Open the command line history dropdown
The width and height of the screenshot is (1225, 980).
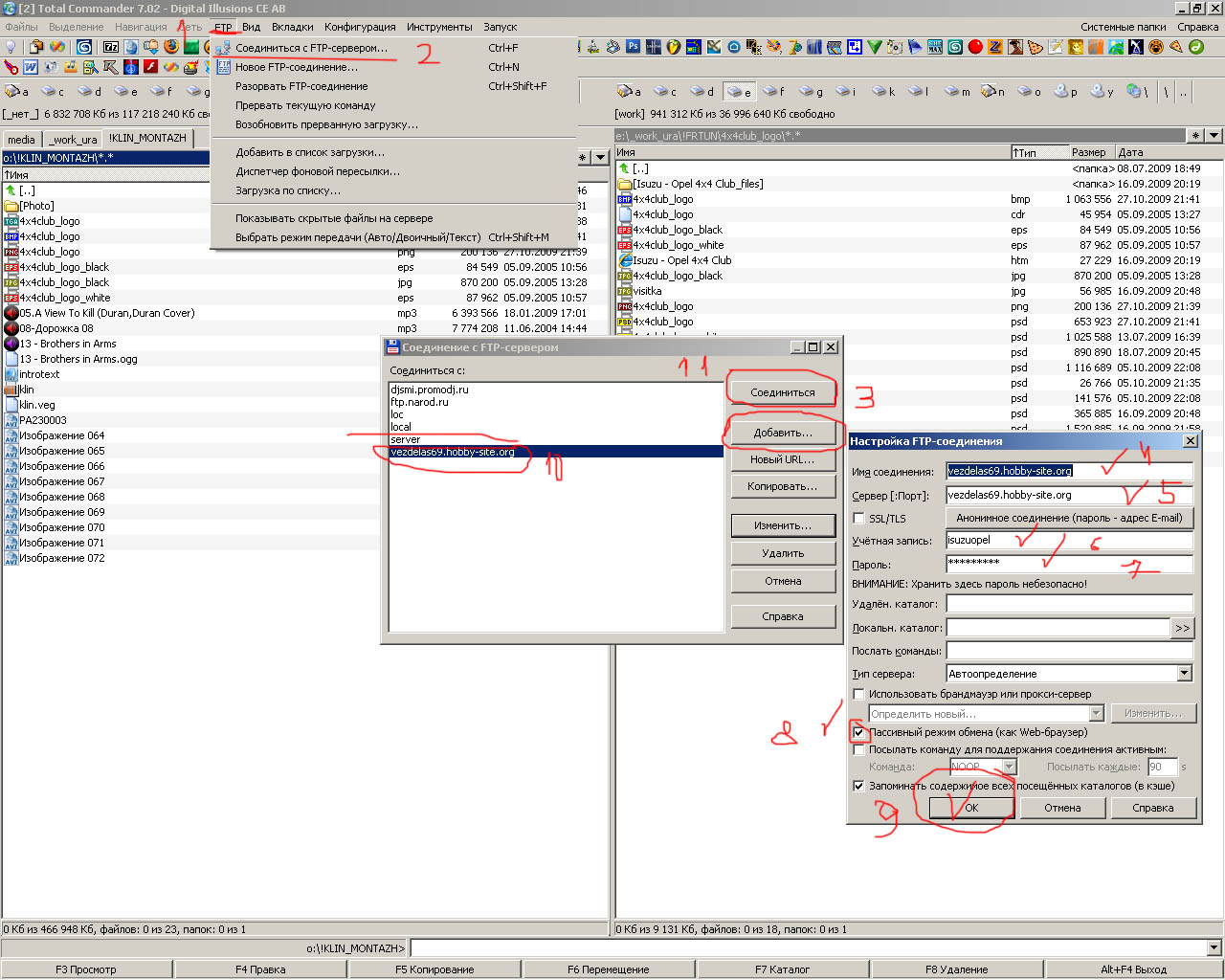pyautogui.click(x=1214, y=948)
